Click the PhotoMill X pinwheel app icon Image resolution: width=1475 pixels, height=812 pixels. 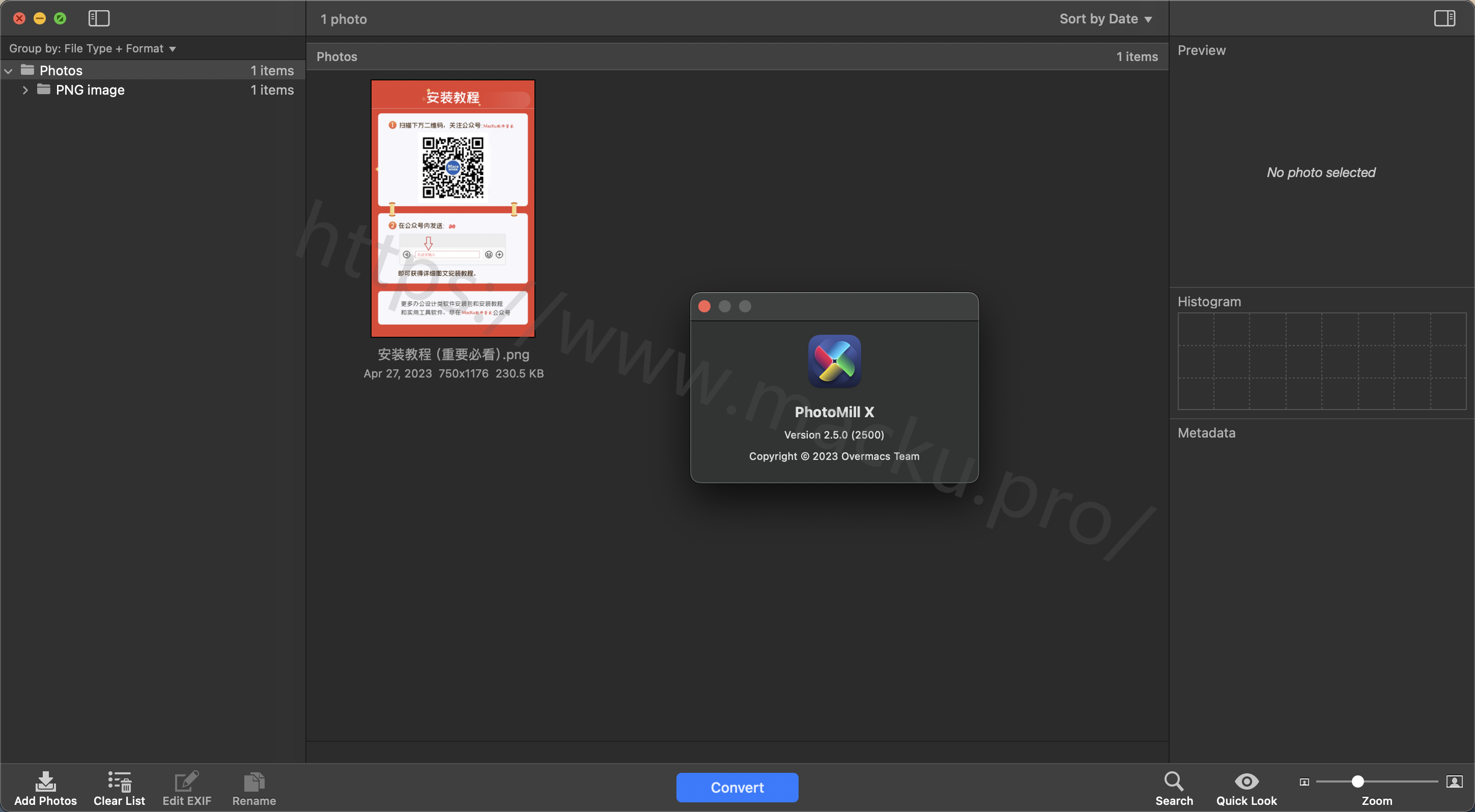(834, 362)
